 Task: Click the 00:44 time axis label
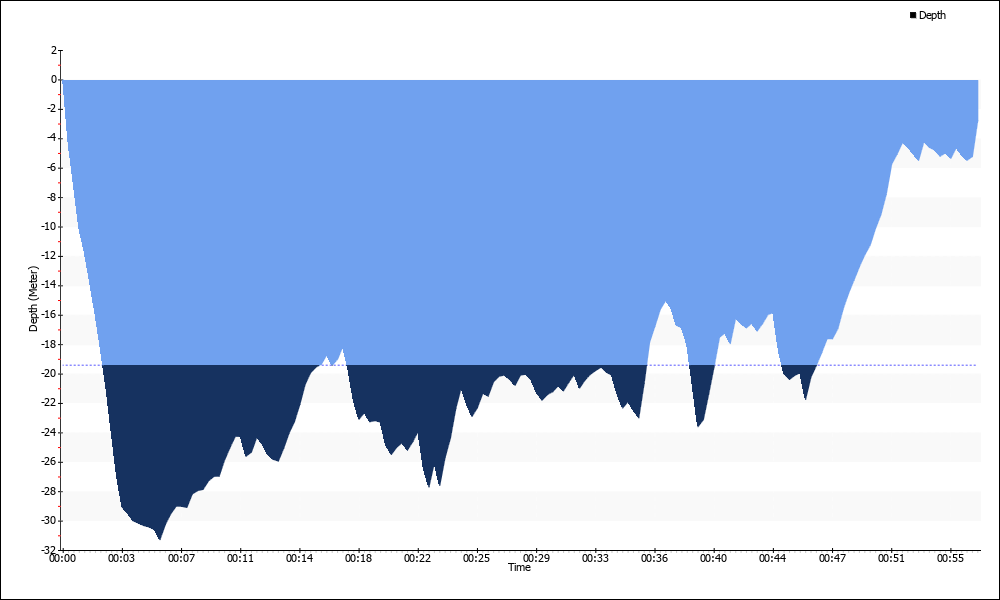[773, 559]
